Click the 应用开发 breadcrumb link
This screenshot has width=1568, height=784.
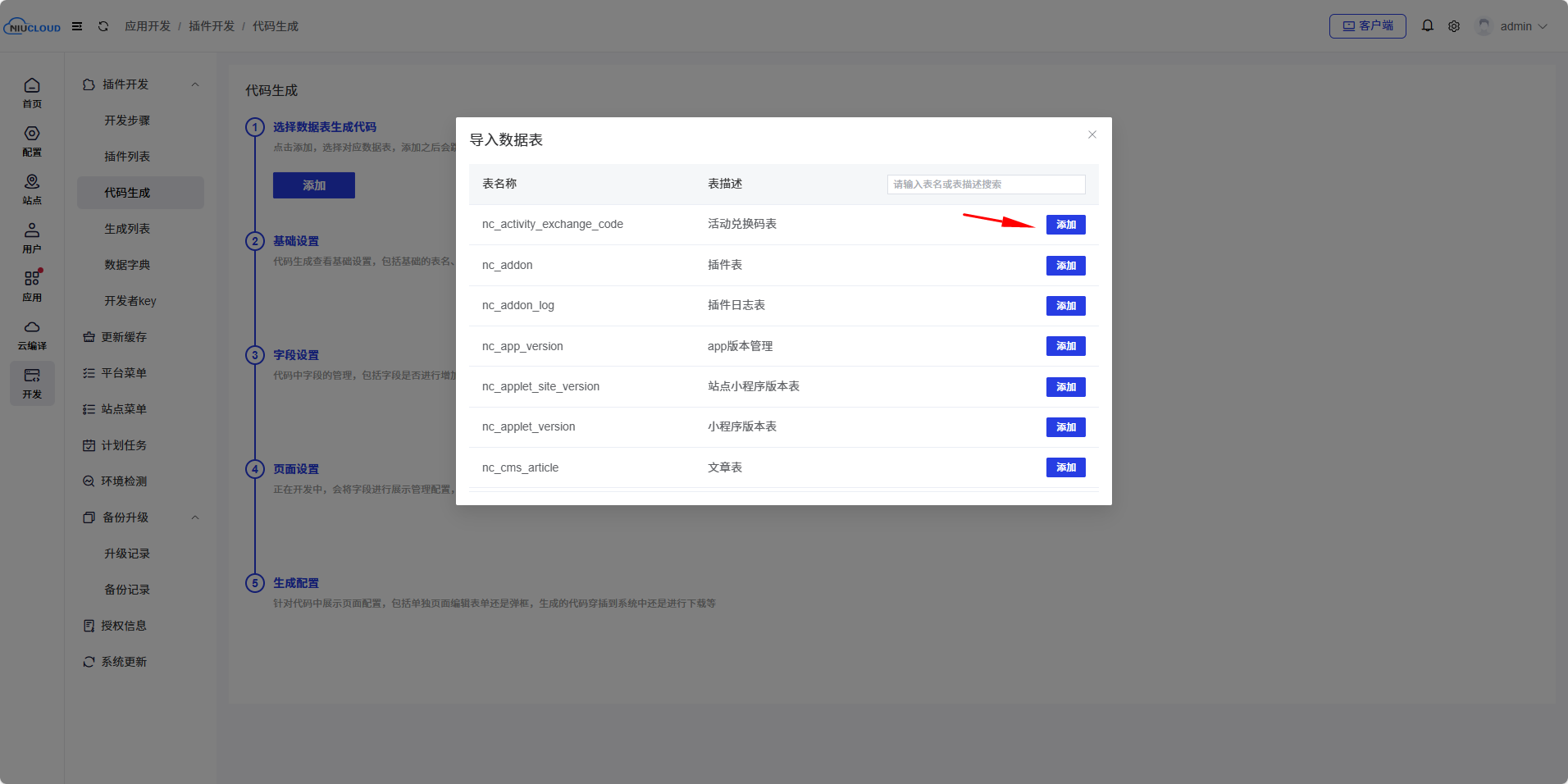(148, 25)
